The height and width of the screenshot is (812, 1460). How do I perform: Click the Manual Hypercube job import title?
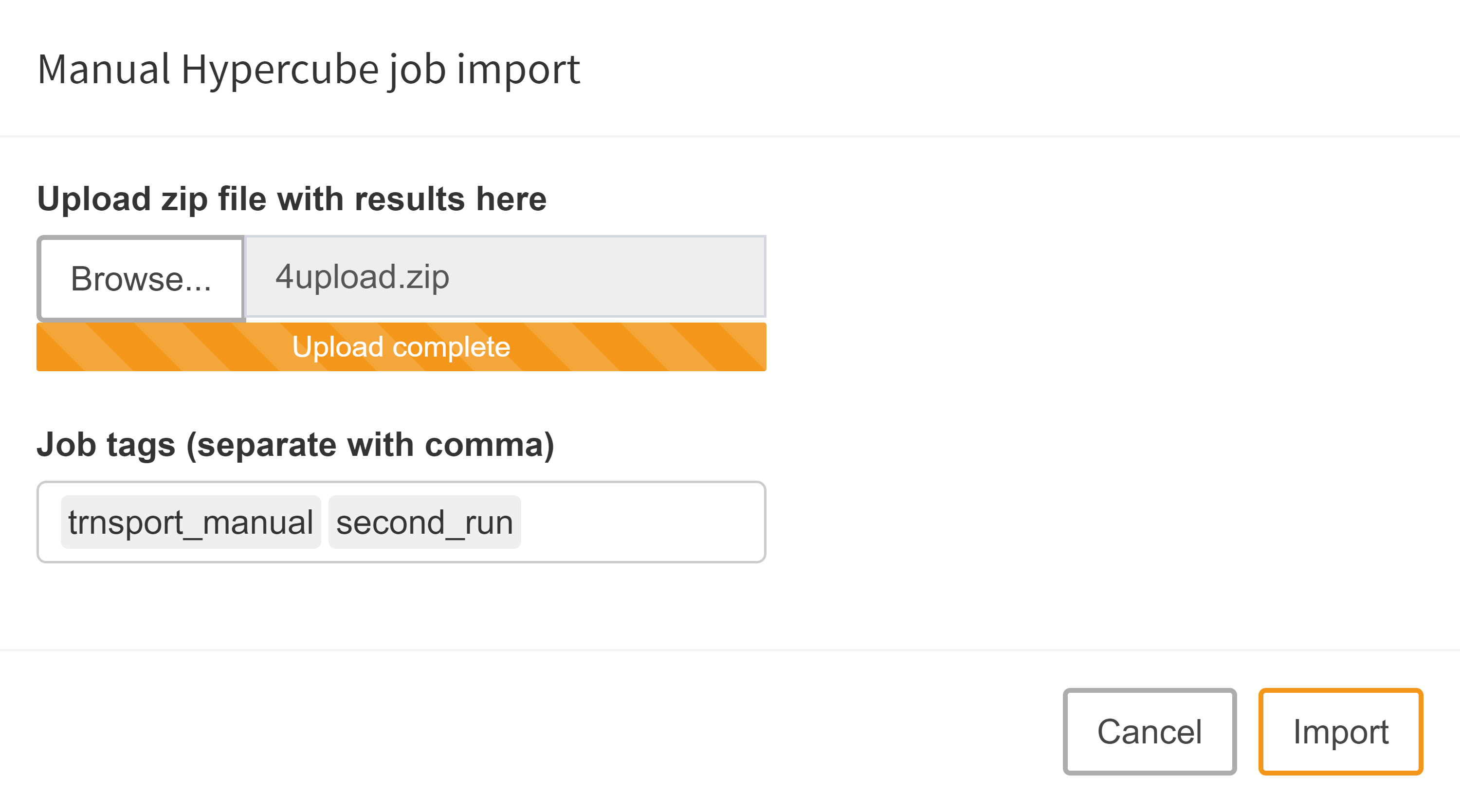coord(309,69)
